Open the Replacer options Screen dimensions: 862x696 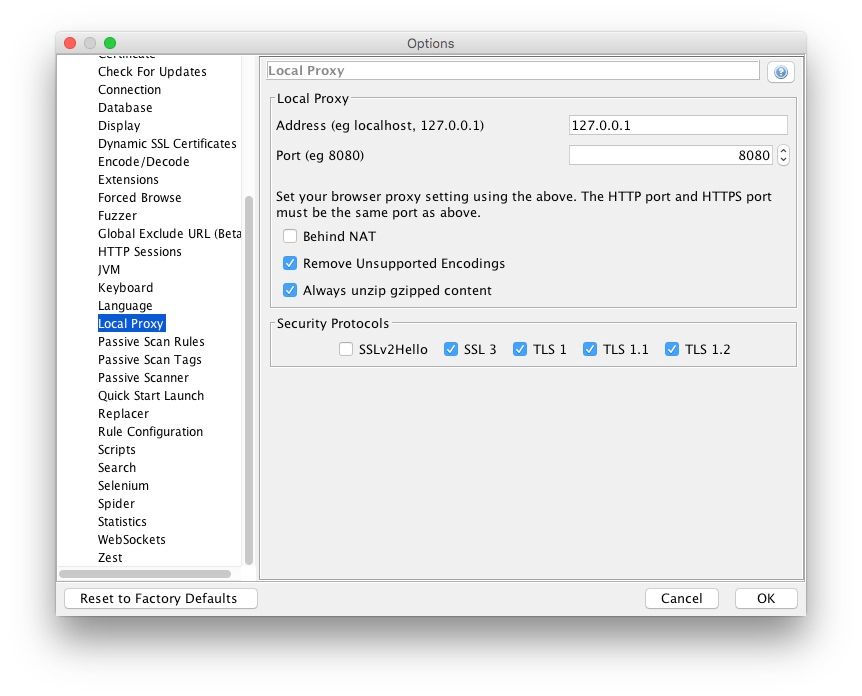point(123,414)
